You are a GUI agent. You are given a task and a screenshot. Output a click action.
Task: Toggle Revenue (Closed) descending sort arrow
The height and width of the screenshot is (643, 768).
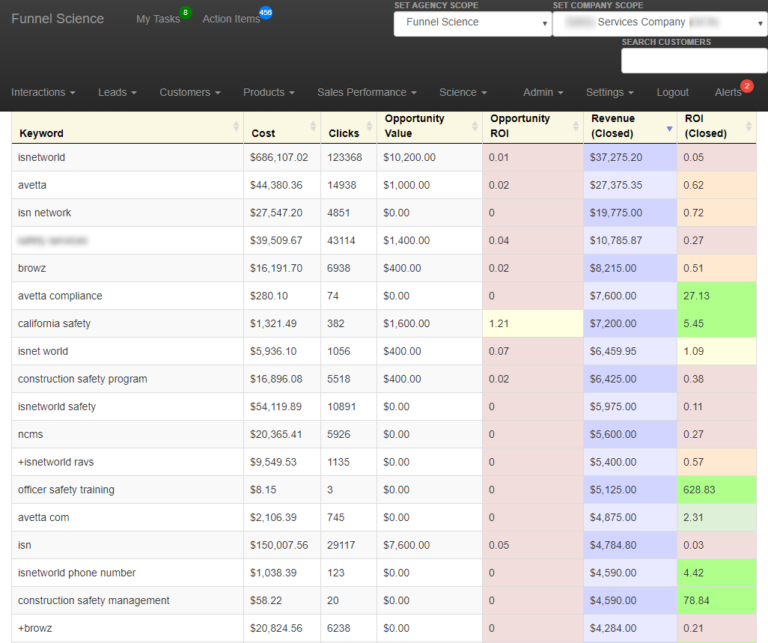[x=669, y=128]
